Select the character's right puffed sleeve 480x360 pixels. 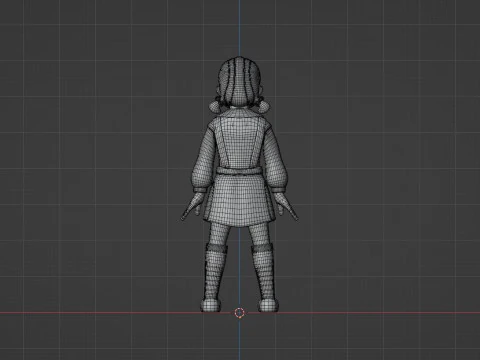tap(276, 157)
